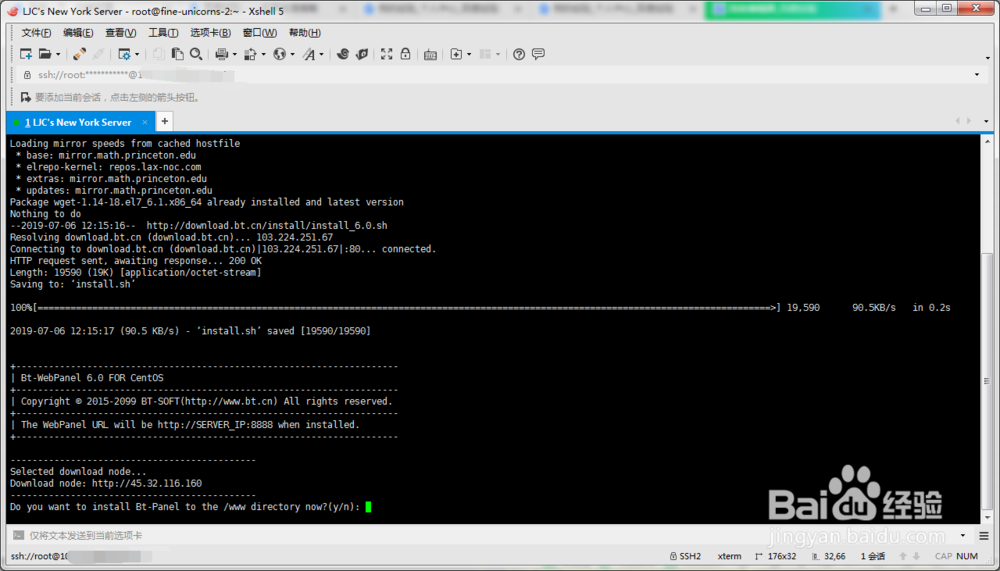
Task: Click the 1 会话 session count
Action: (x=872, y=556)
